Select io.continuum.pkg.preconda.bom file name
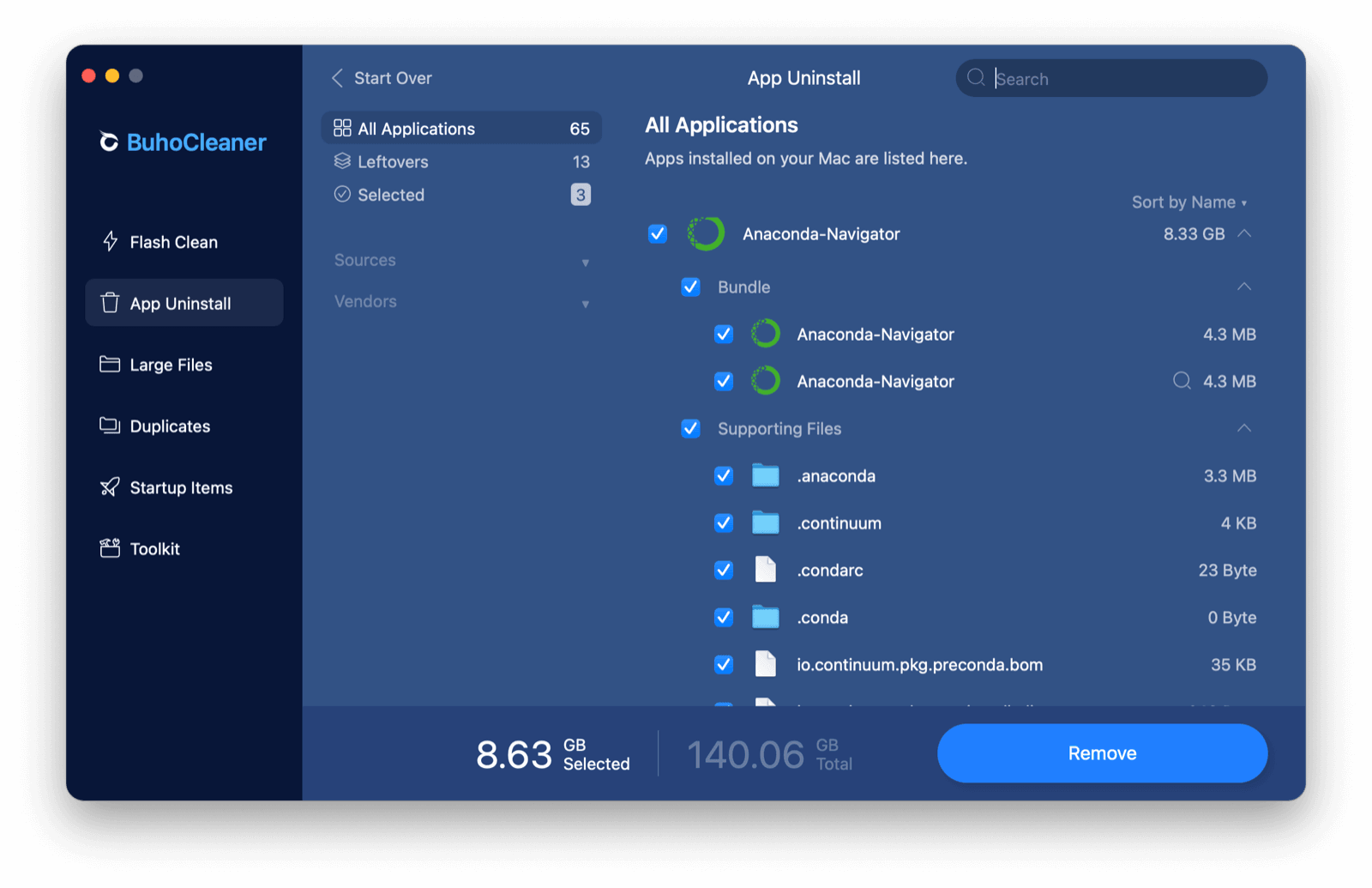1372x888 pixels. click(x=920, y=665)
